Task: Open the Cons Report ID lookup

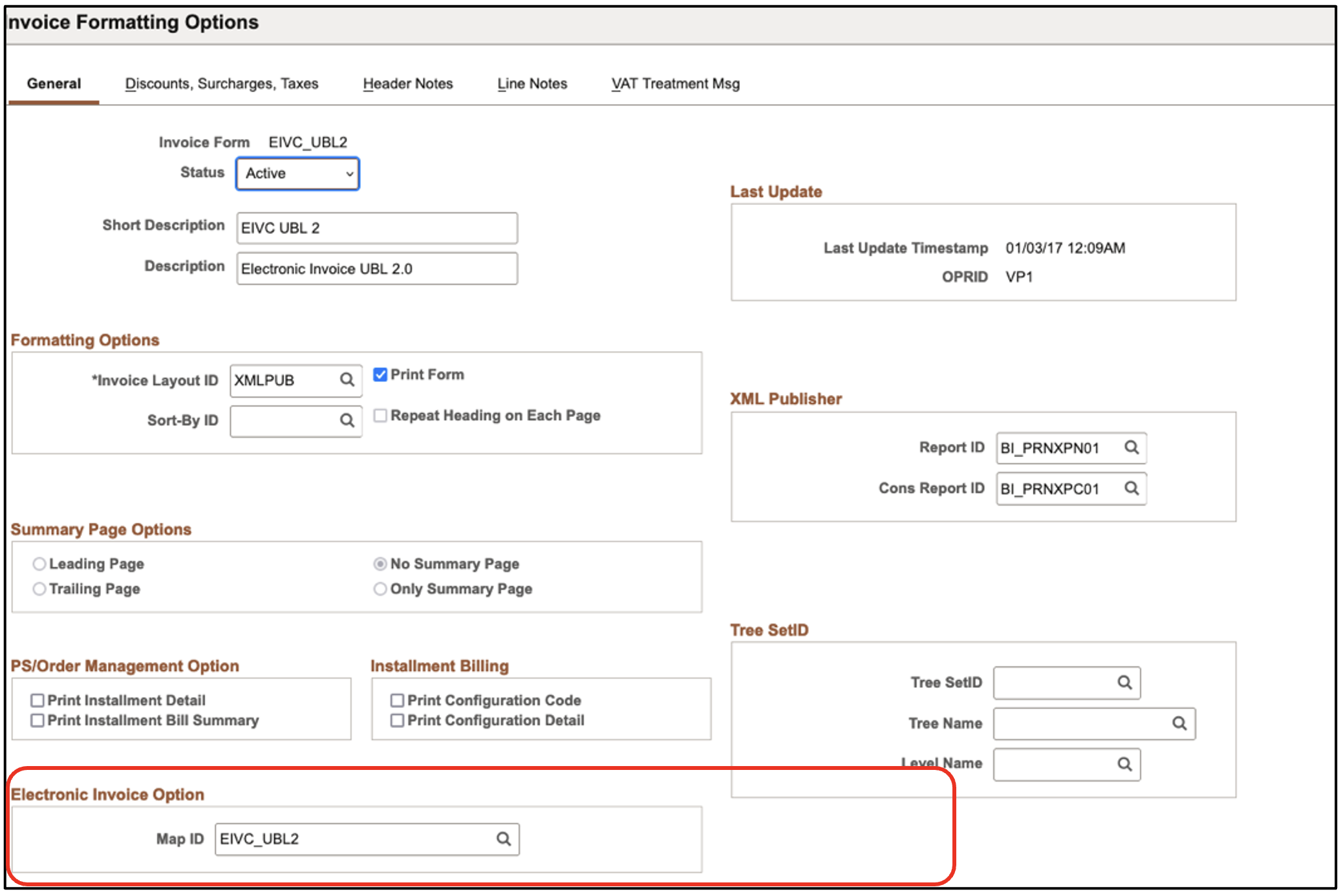Action: click(1132, 489)
